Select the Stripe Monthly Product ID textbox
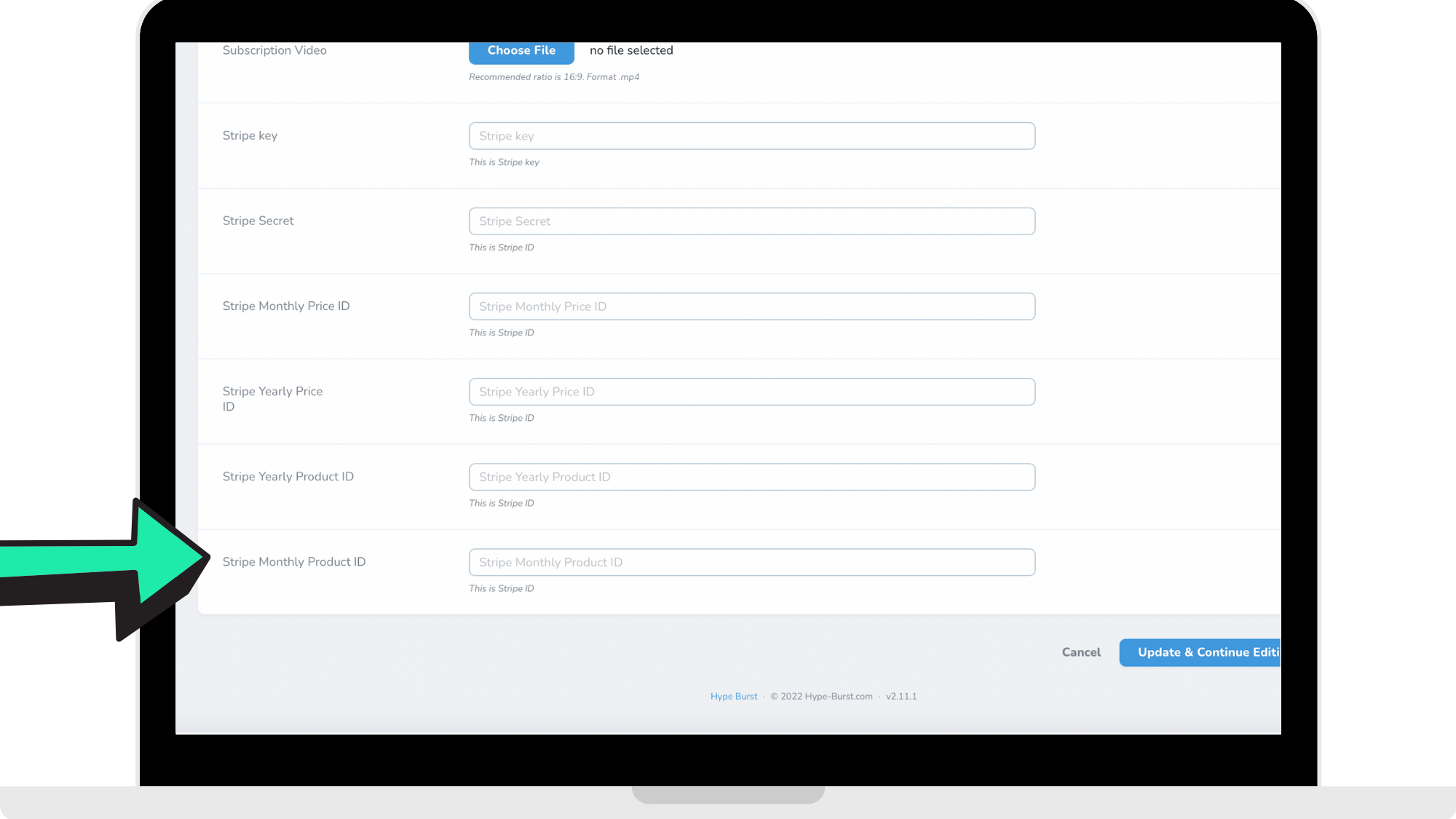Screen dimensions: 1456x819 751,562
